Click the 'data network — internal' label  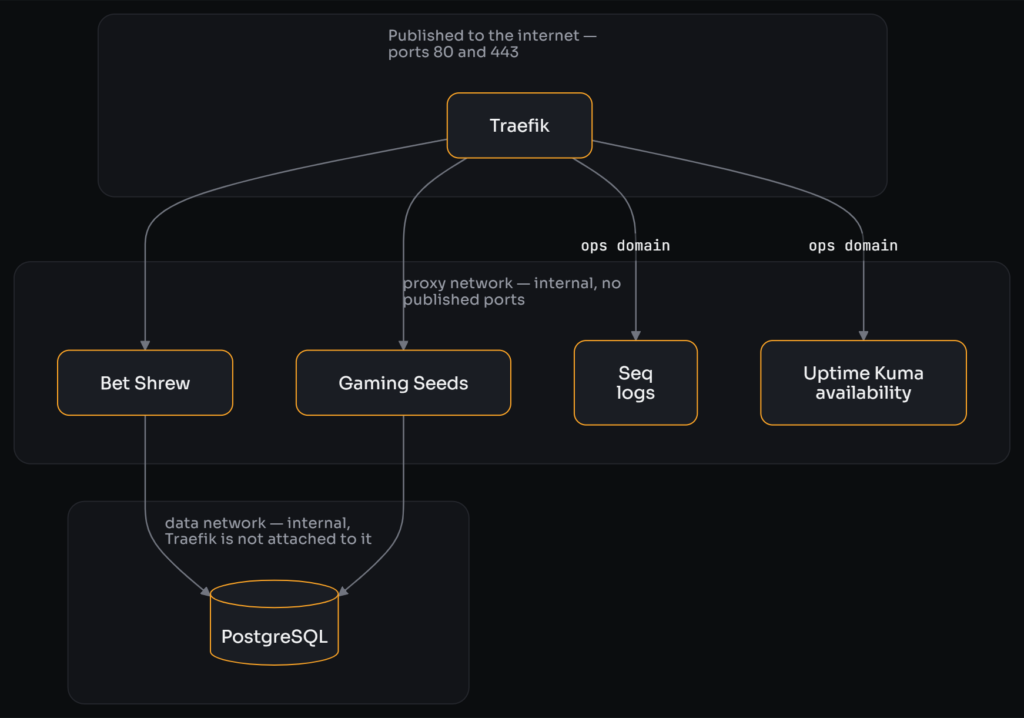(268, 530)
